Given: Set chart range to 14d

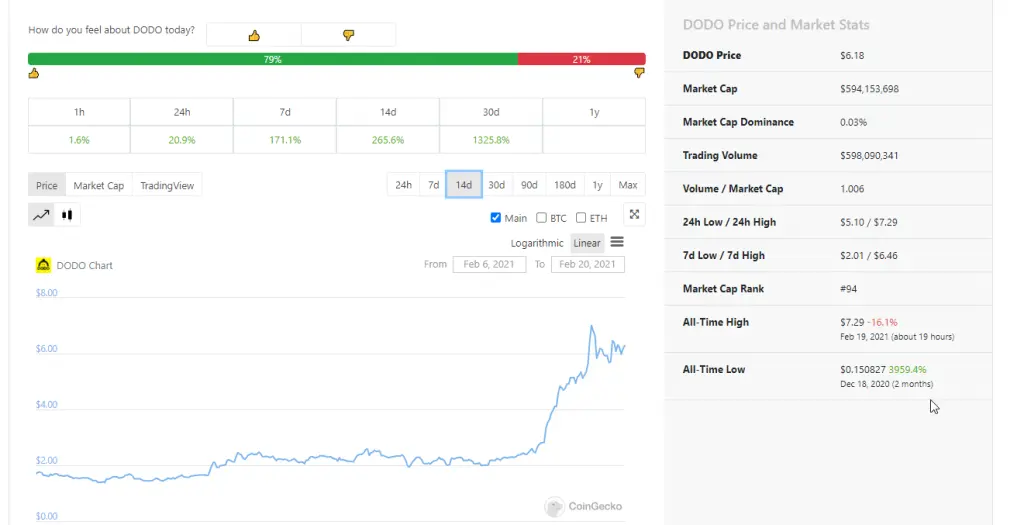Looking at the screenshot, I should point(464,185).
